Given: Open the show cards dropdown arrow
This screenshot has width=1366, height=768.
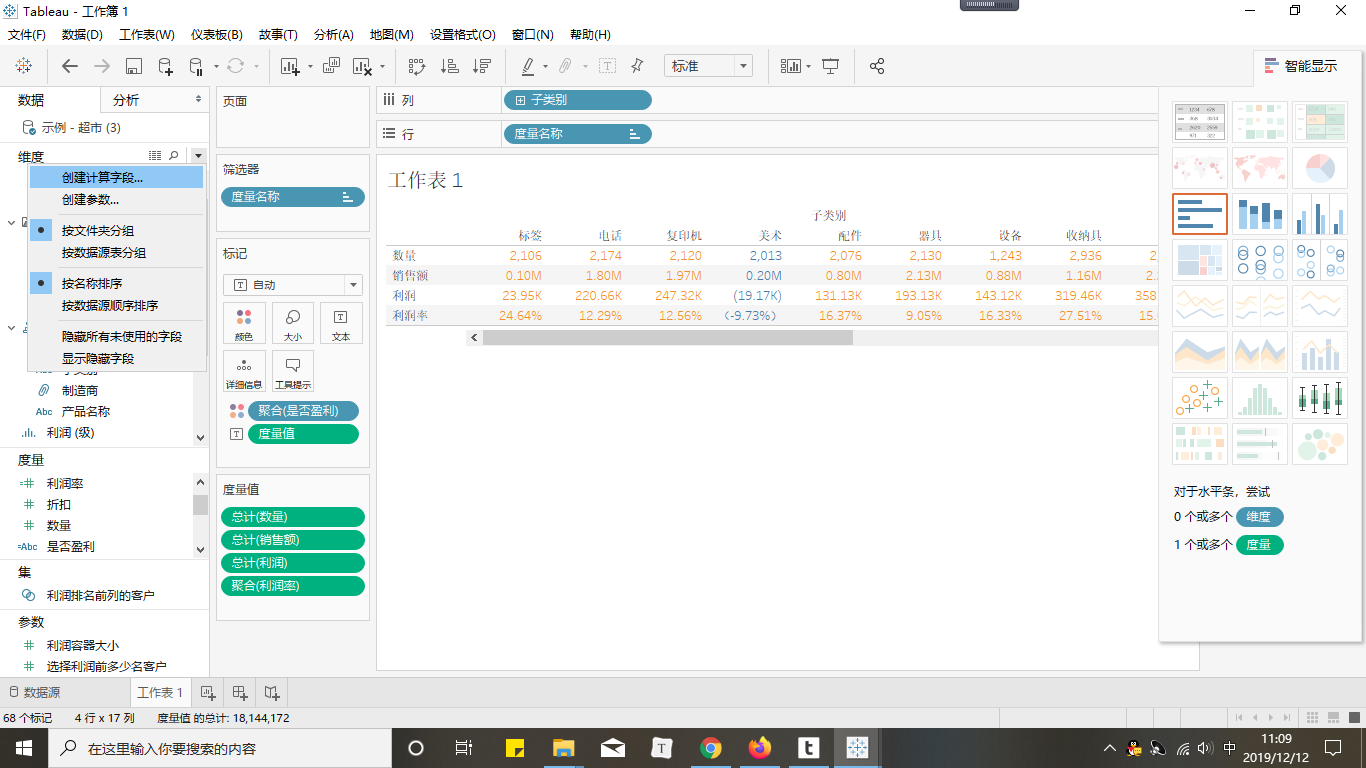Looking at the screenshot, I should click(808, 67).
